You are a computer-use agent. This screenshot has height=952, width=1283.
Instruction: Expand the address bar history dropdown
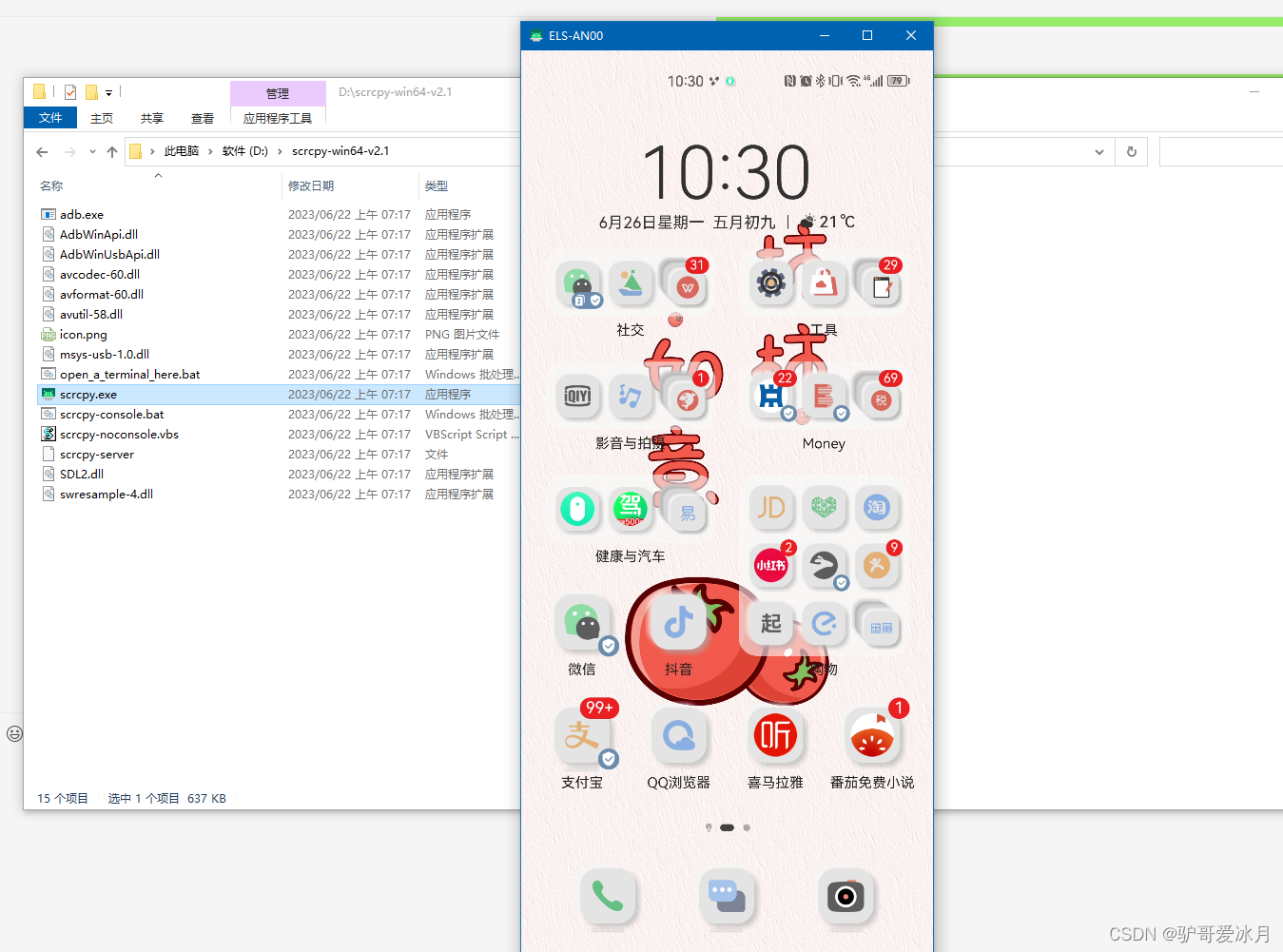1099,152
